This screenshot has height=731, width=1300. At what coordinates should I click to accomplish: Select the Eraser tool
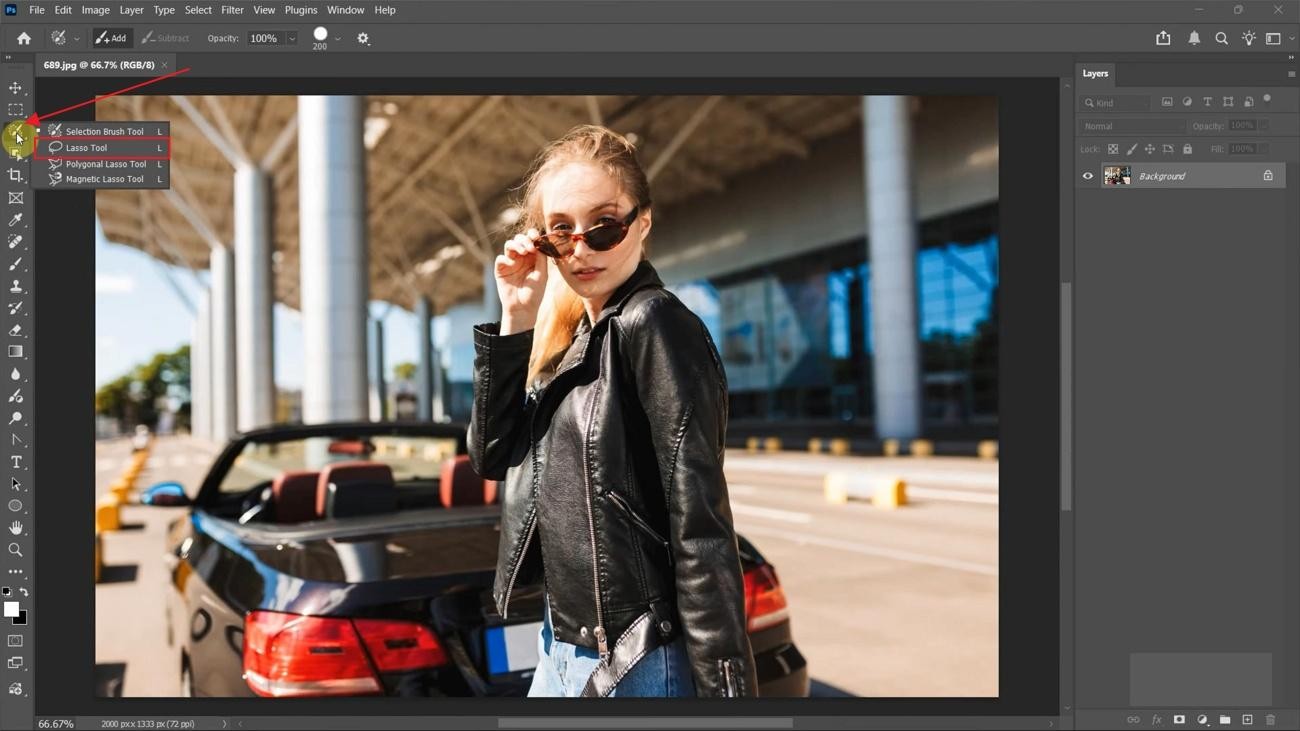[15, 330]
